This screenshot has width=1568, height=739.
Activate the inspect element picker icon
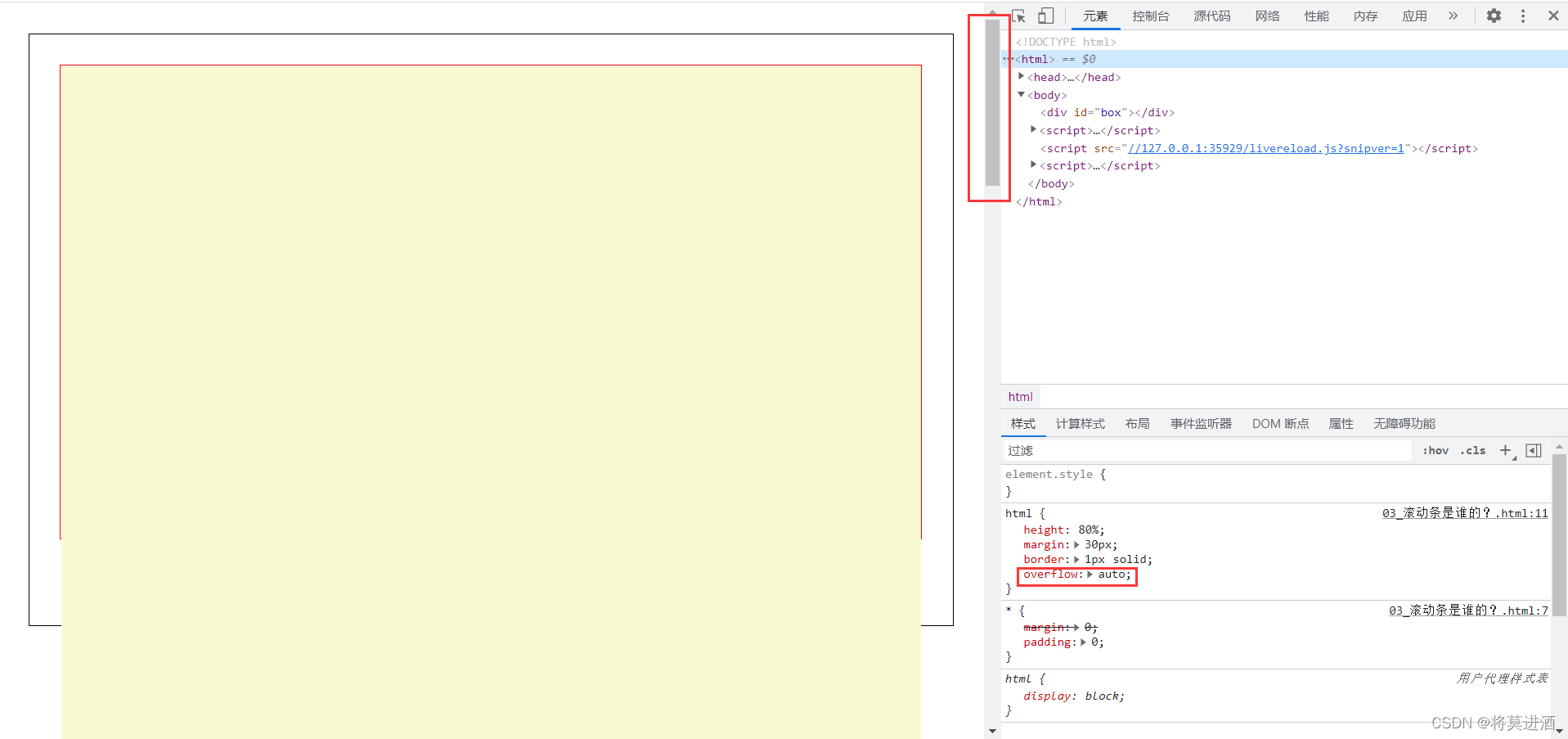[1019, 16]
